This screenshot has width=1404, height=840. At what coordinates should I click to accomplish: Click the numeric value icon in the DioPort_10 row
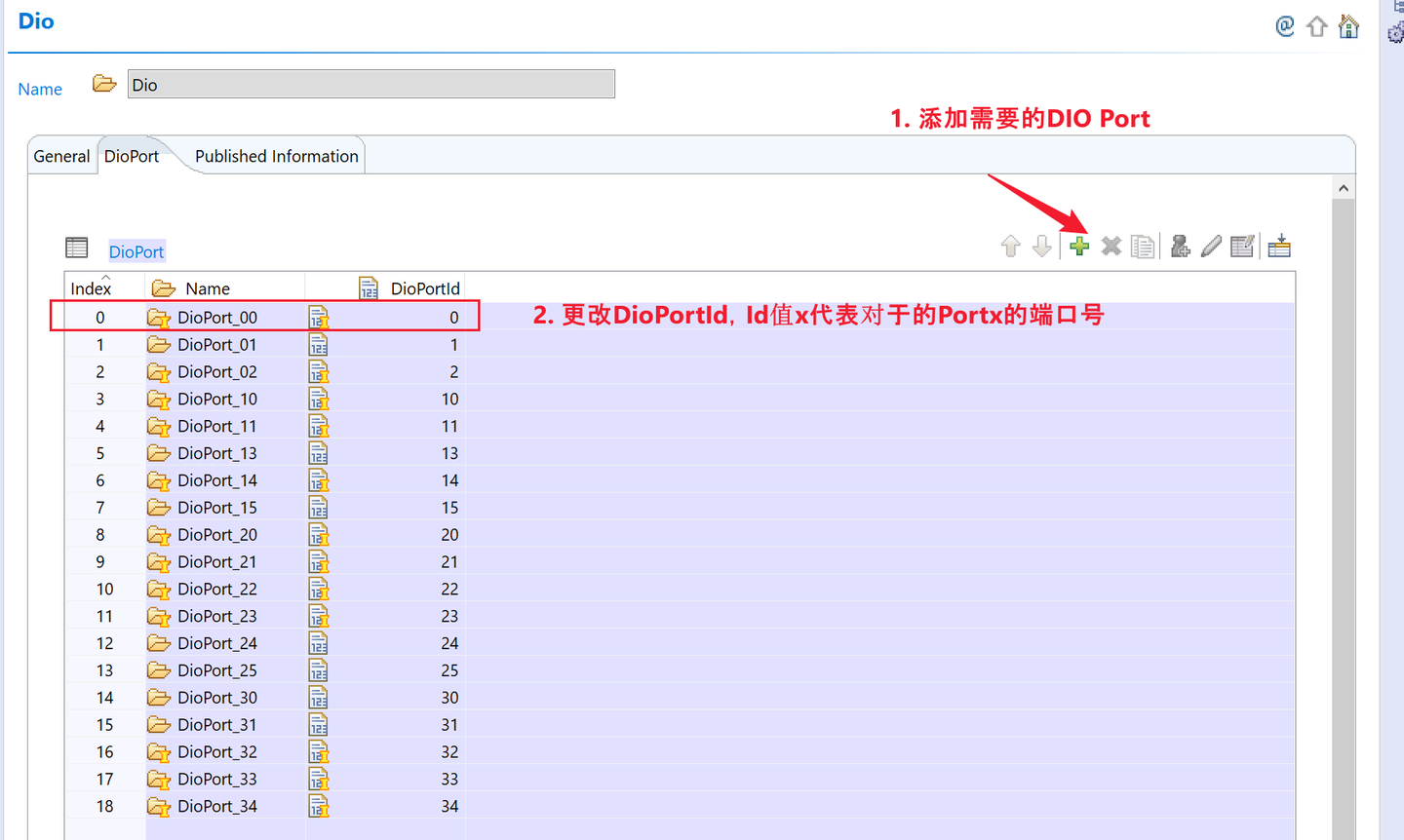[x=318, y=400]
